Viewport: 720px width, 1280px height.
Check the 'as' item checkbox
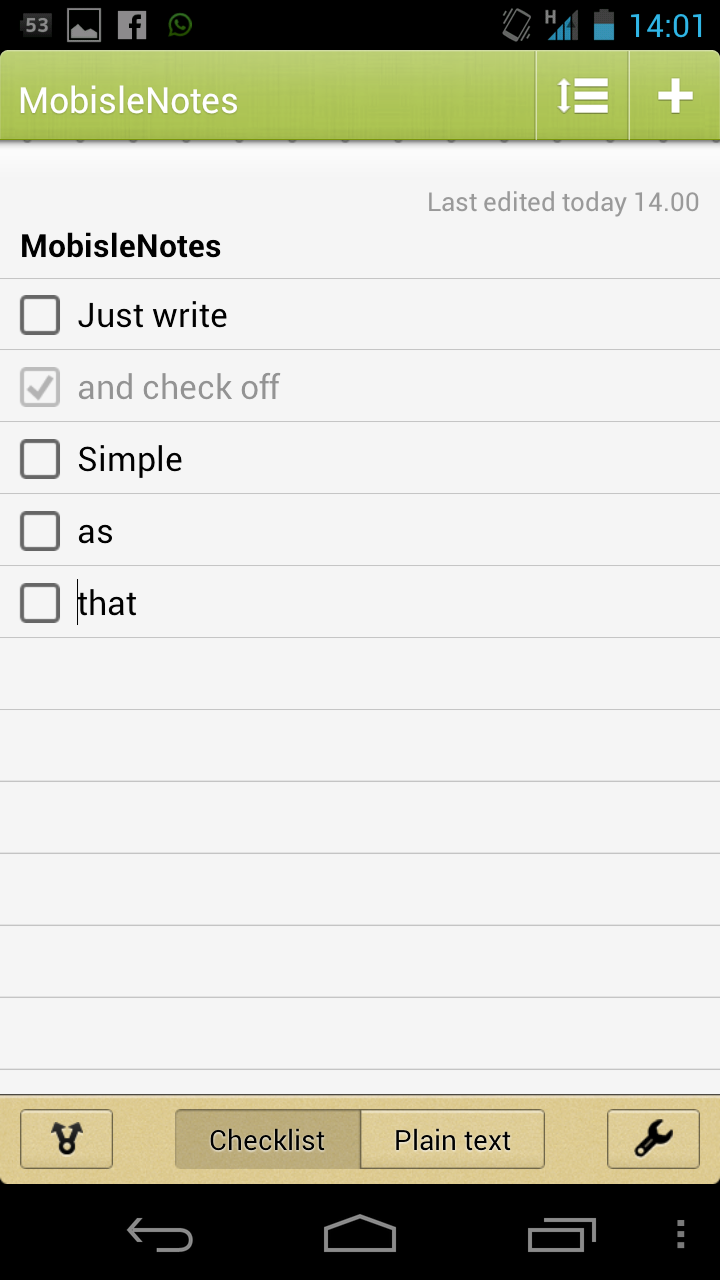click(40, 531)
